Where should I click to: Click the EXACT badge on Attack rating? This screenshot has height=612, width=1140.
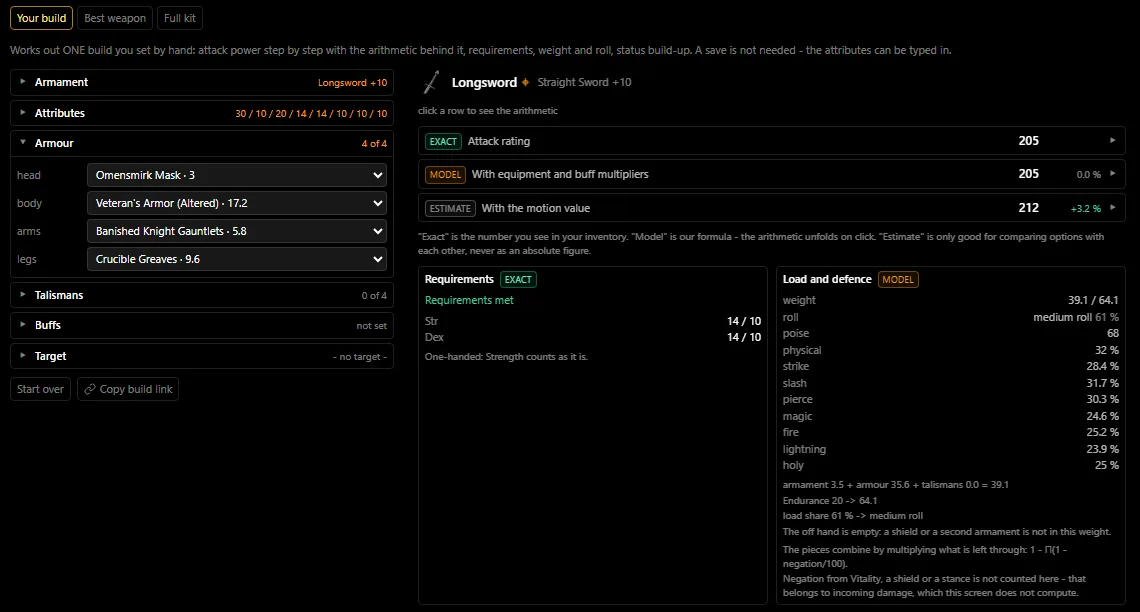pos(443,142)
